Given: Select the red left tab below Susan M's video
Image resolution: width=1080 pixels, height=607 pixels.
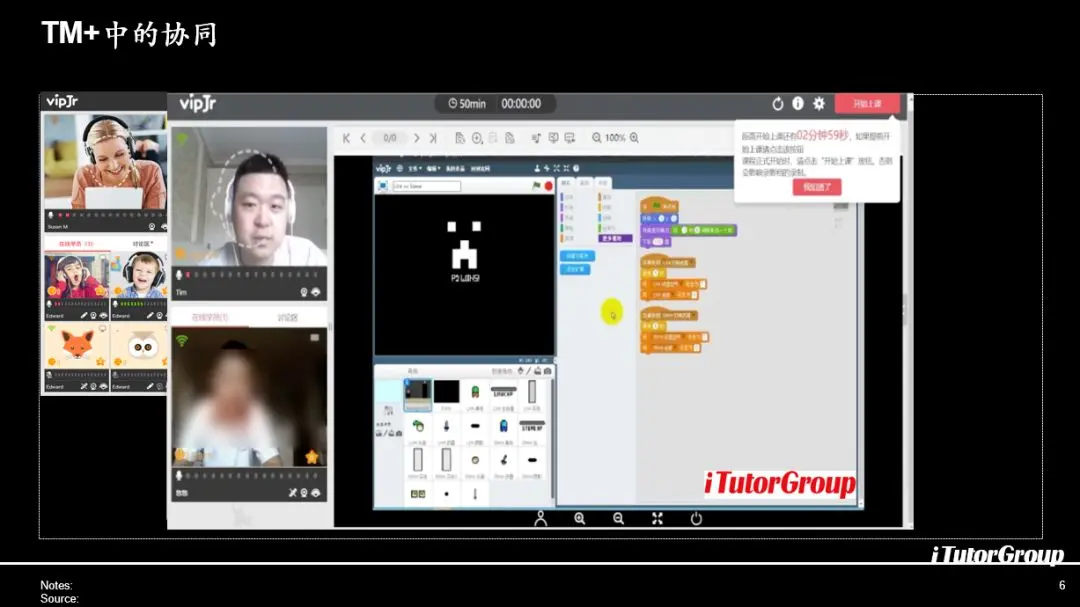Looking at the screenshot, I should coord(76,244).
